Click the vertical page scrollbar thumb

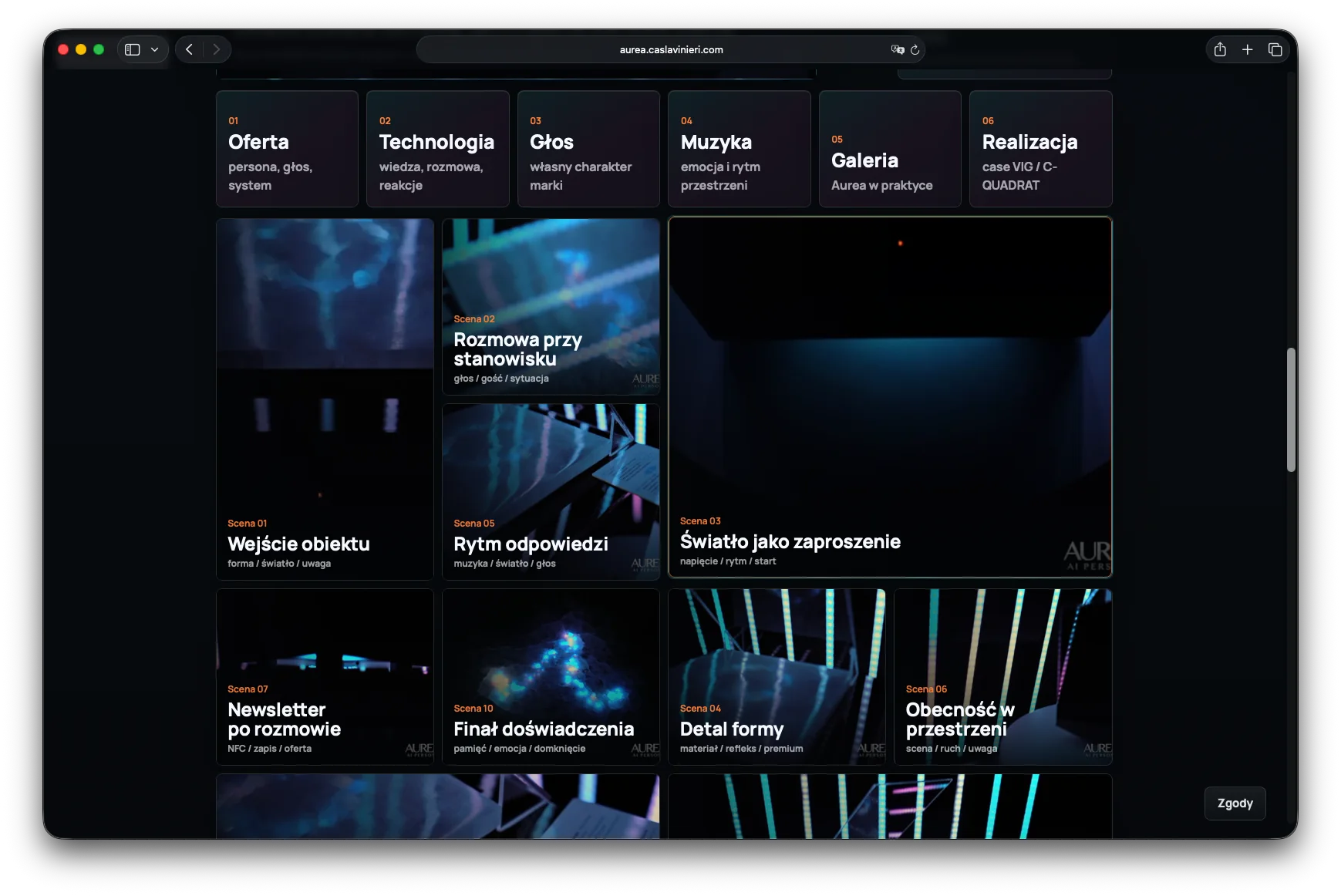[1291, 409]
